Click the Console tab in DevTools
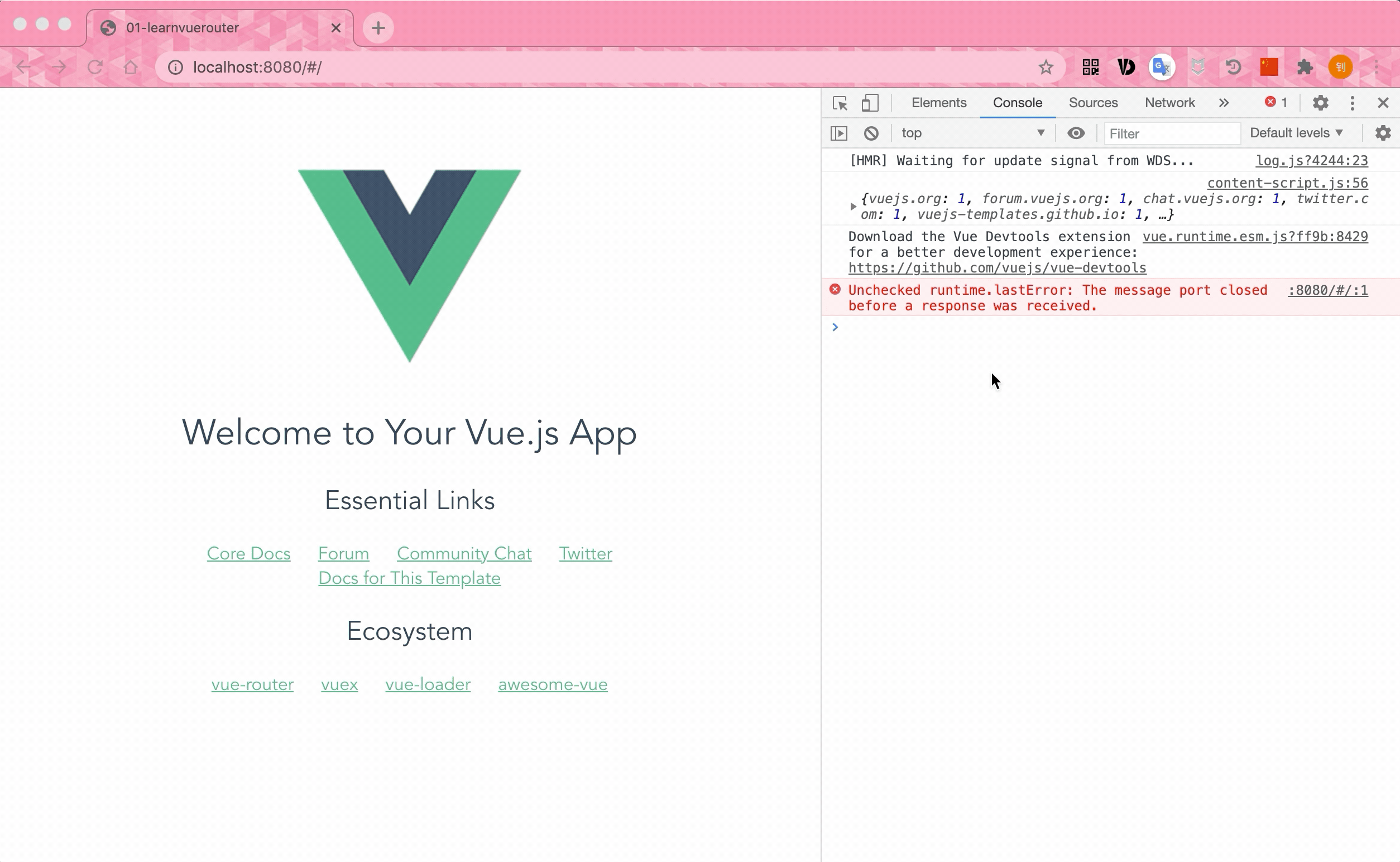 [1017, 102]
